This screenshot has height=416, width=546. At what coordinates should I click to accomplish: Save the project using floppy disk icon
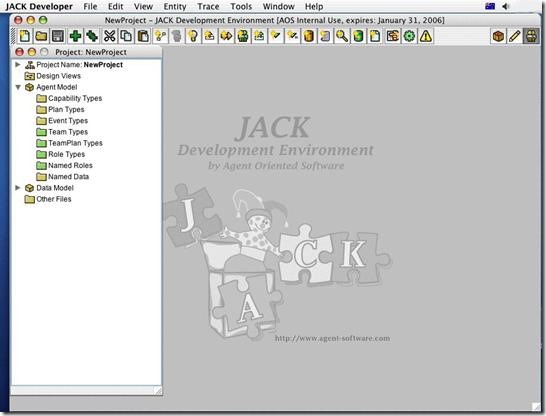click(58, 36)
